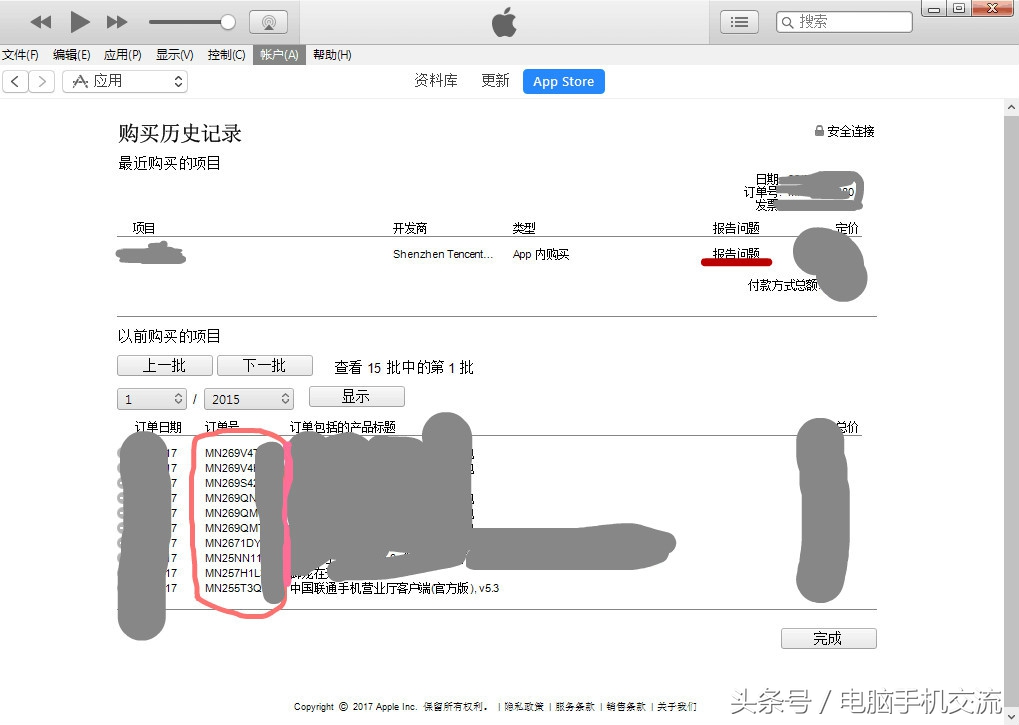Open the 报告问题 link
This screenshot has width=1019, height=725.
point(736,253)
